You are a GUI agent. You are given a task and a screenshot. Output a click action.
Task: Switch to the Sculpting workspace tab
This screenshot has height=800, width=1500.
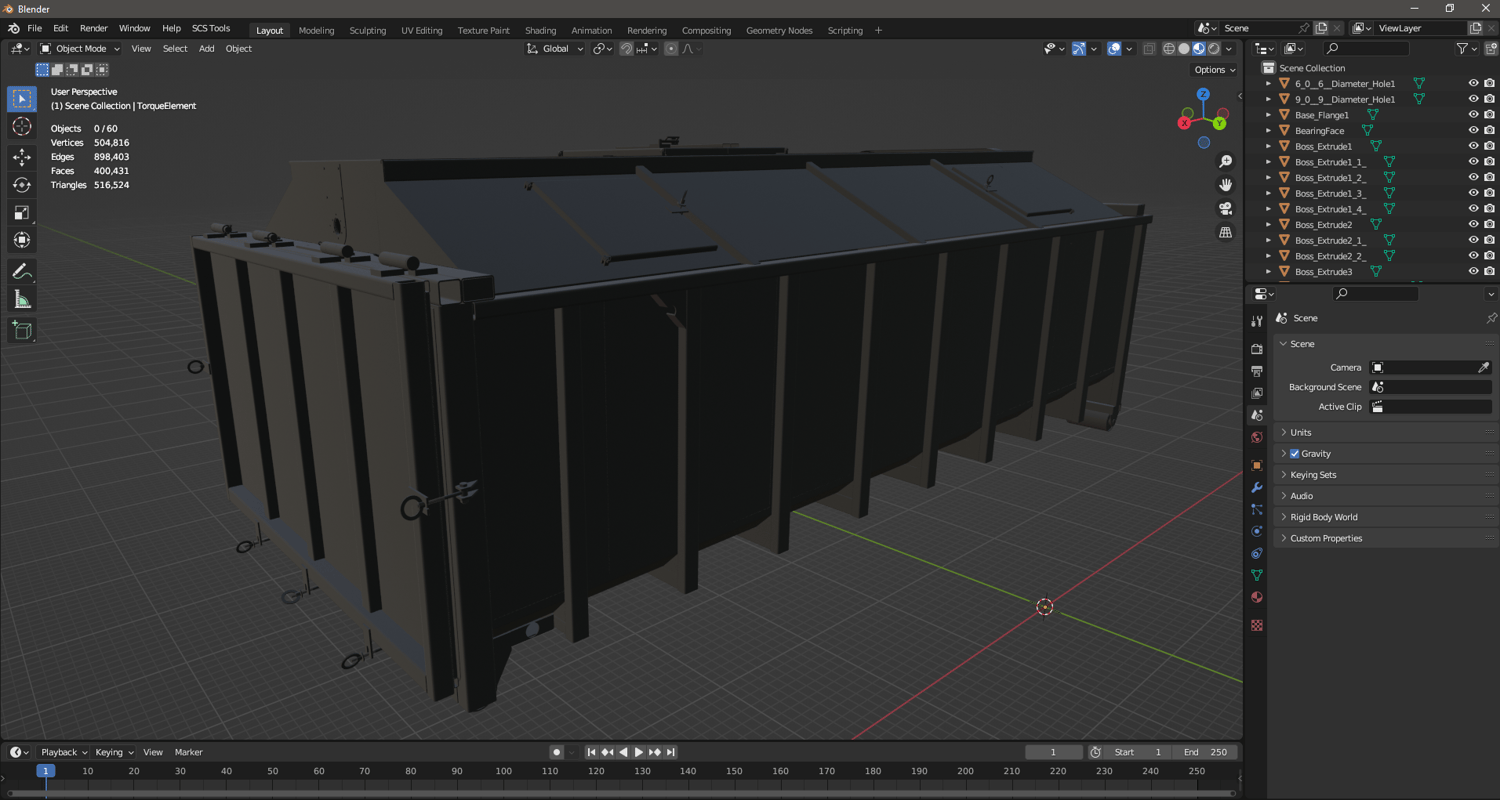(367, 30)
